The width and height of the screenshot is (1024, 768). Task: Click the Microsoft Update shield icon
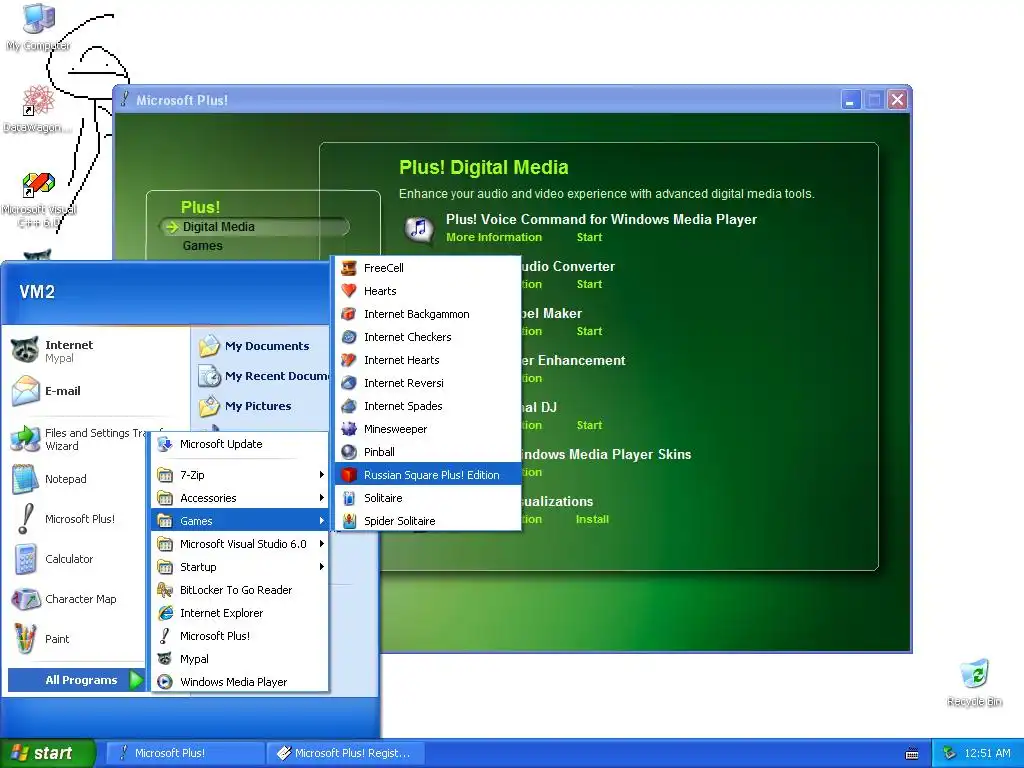tap(165, 444)
